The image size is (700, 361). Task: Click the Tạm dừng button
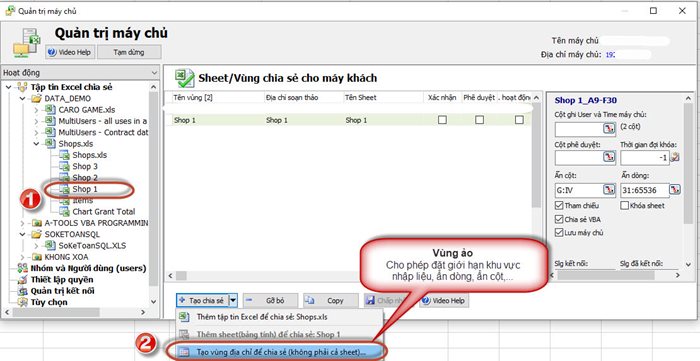129,52
